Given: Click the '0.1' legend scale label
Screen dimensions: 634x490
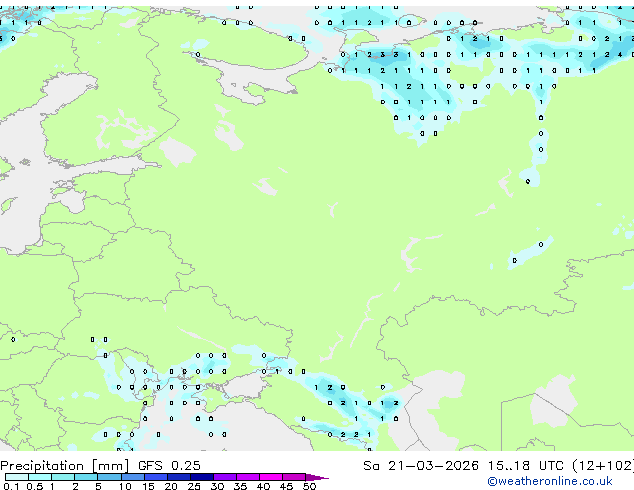Looking at the screenshot, I should tap(10, 486).
